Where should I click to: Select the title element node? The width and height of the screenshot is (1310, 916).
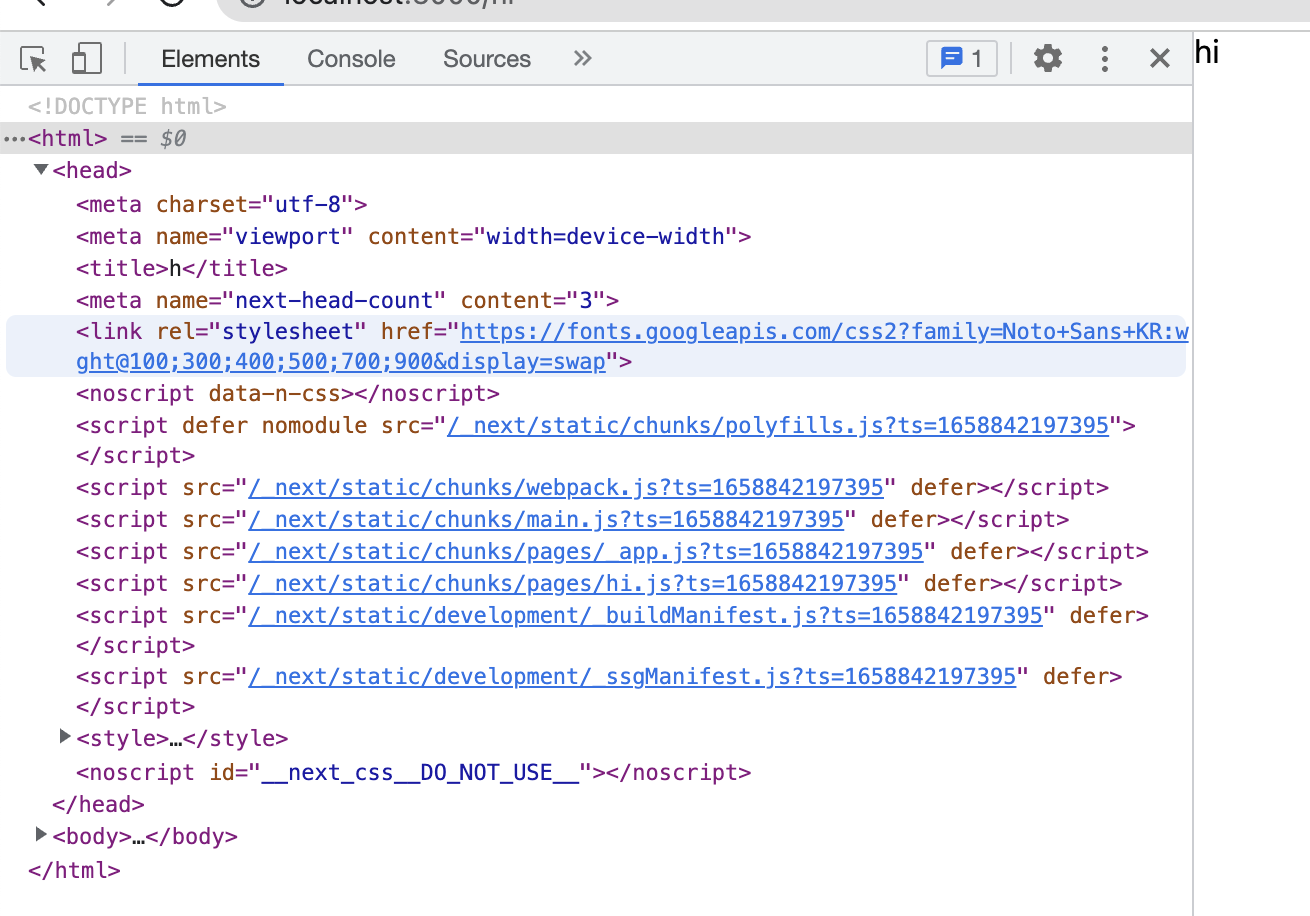pos(182,268)
